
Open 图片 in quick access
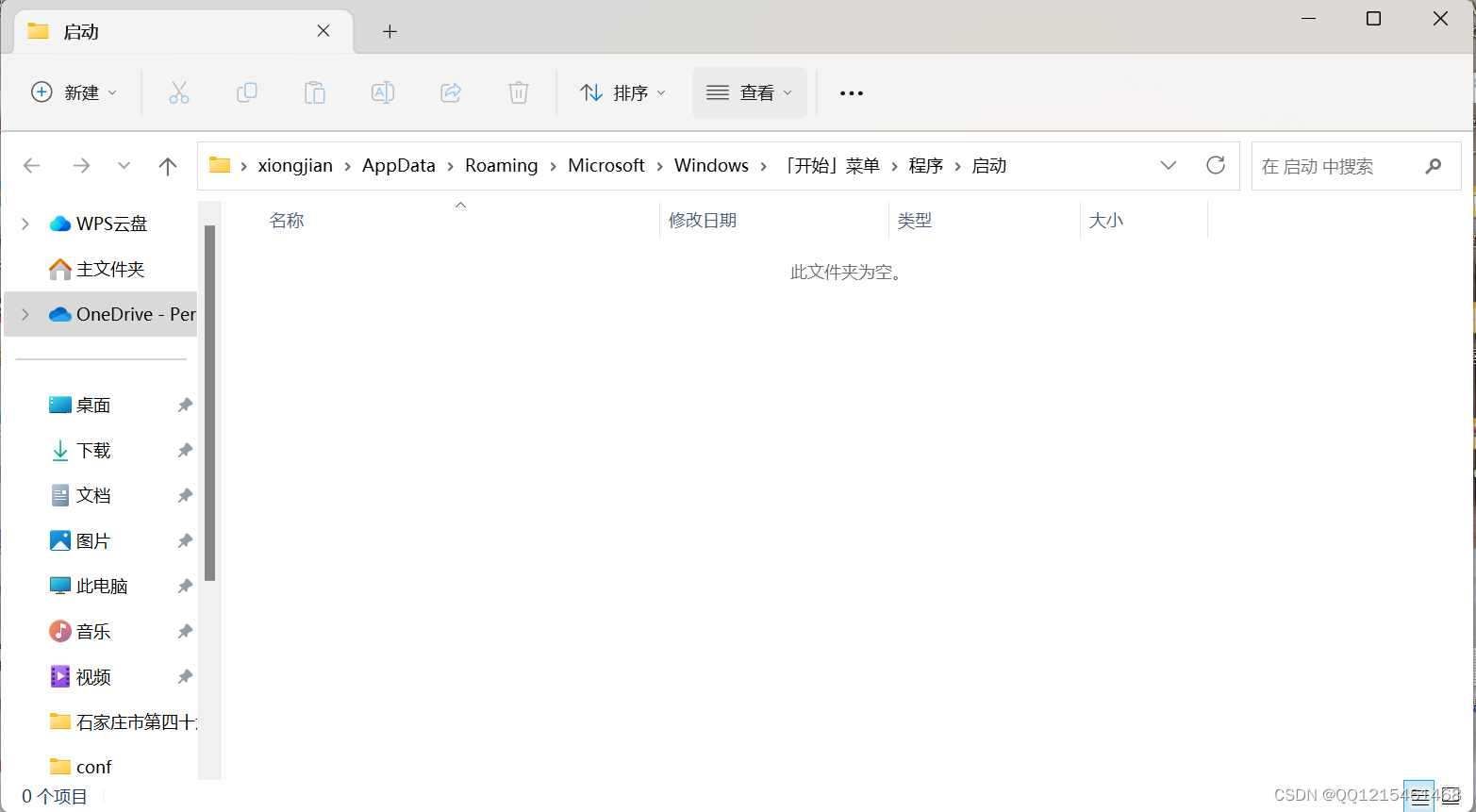(x=93, y=540)
